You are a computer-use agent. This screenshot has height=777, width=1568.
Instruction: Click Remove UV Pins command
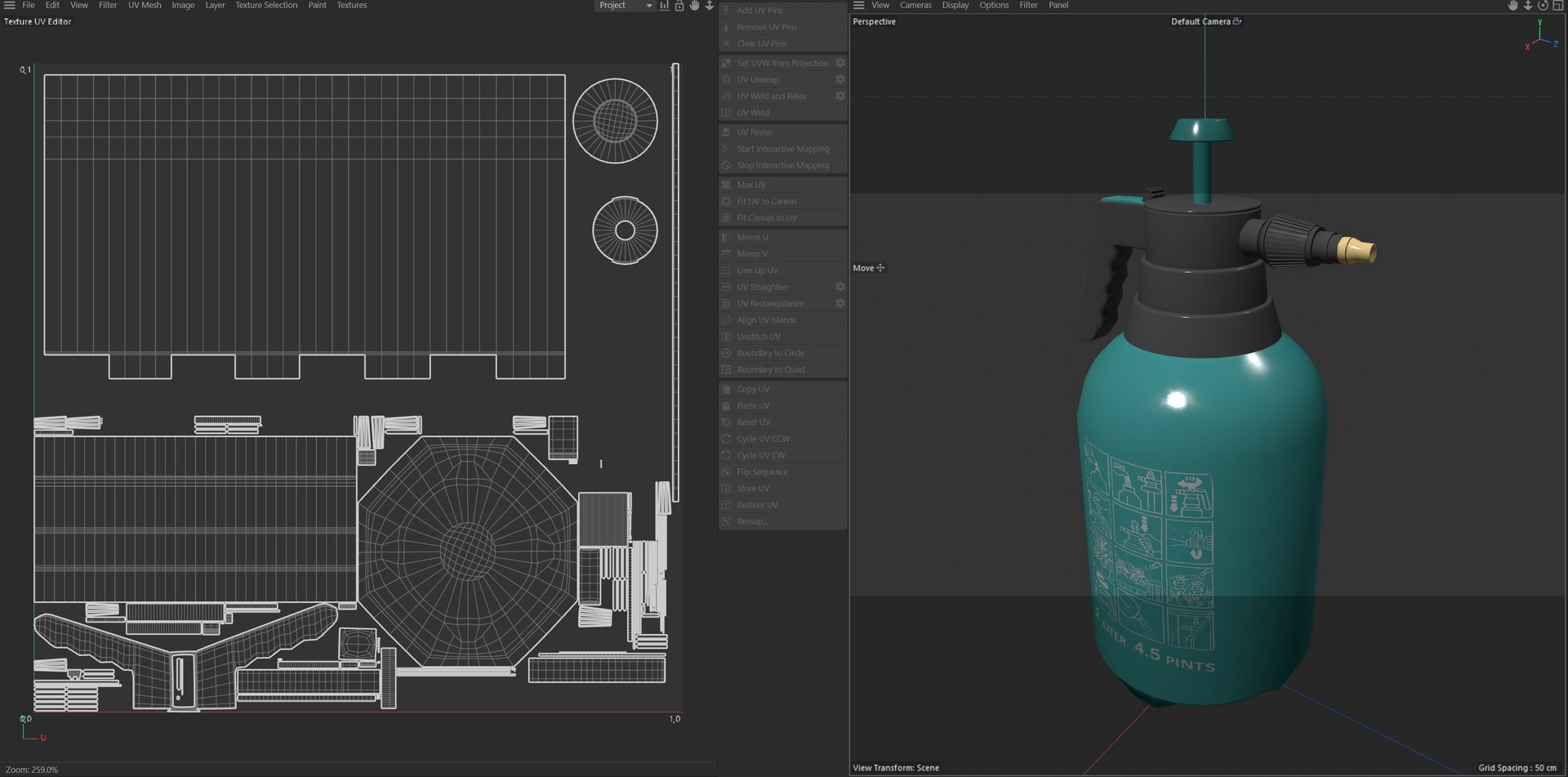click(782, 27)
